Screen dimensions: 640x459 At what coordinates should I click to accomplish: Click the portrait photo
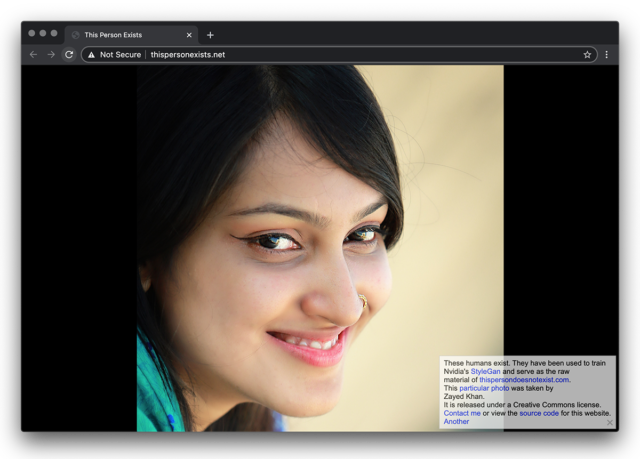(320, 248)
